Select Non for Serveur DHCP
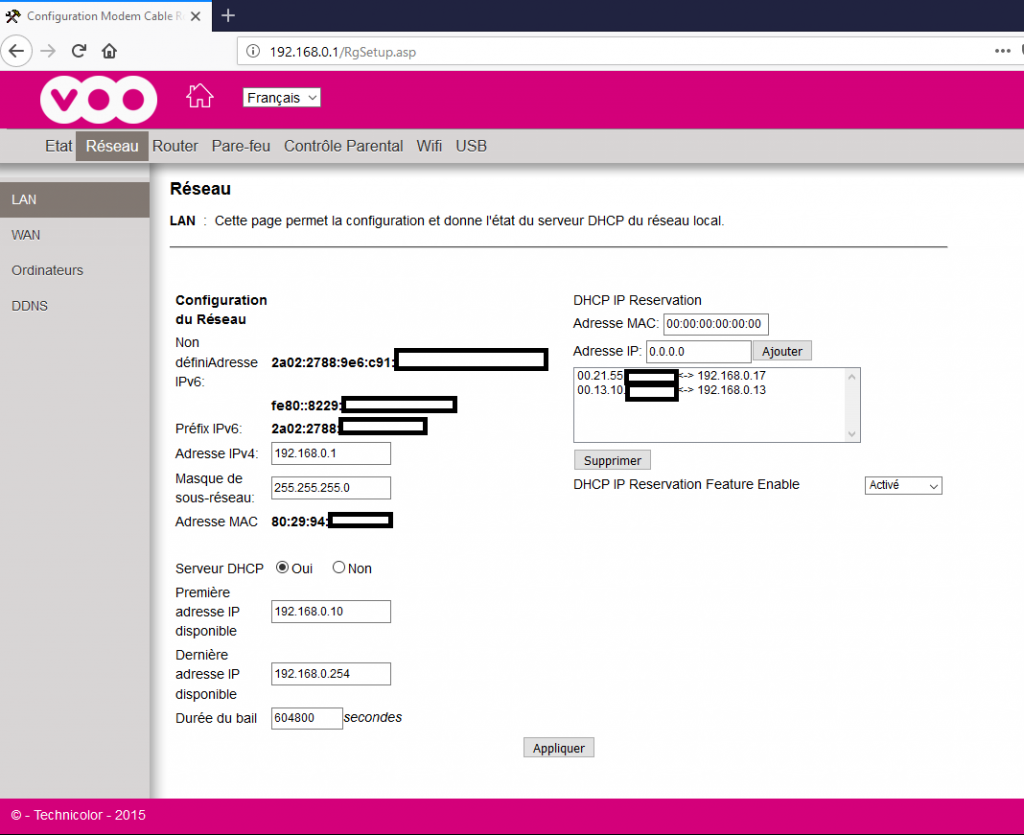The width and height of the screenshot is (1024, 835). point(337,567)
